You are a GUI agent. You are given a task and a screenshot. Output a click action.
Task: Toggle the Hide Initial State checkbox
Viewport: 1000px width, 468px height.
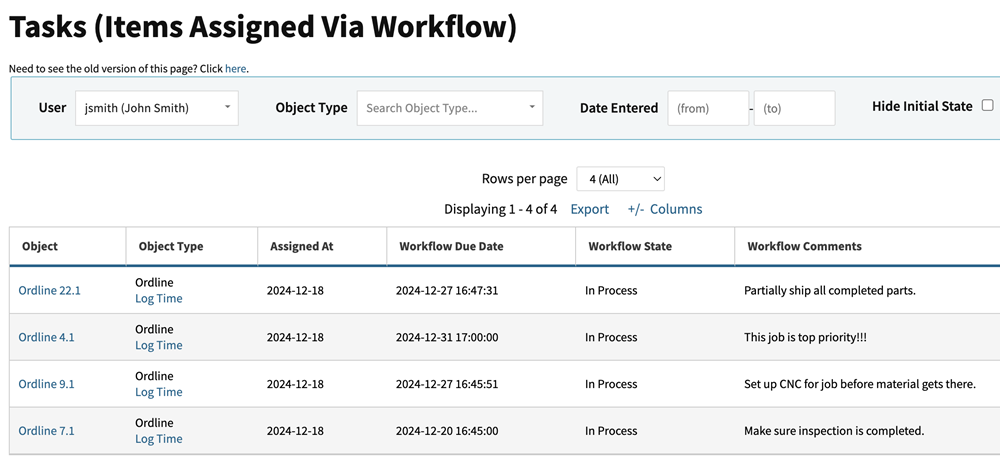[987, 106]
